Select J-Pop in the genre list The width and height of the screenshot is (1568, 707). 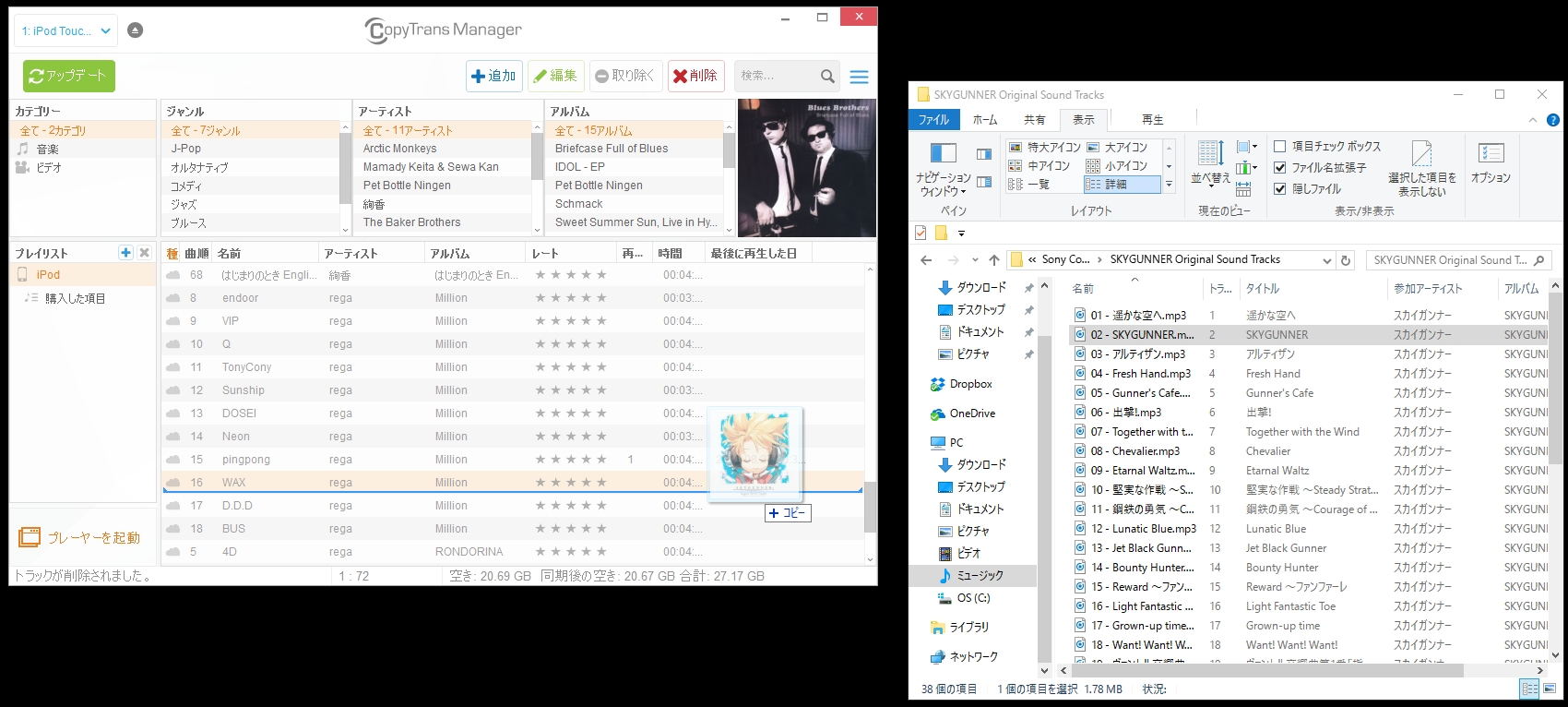[186, 149]
